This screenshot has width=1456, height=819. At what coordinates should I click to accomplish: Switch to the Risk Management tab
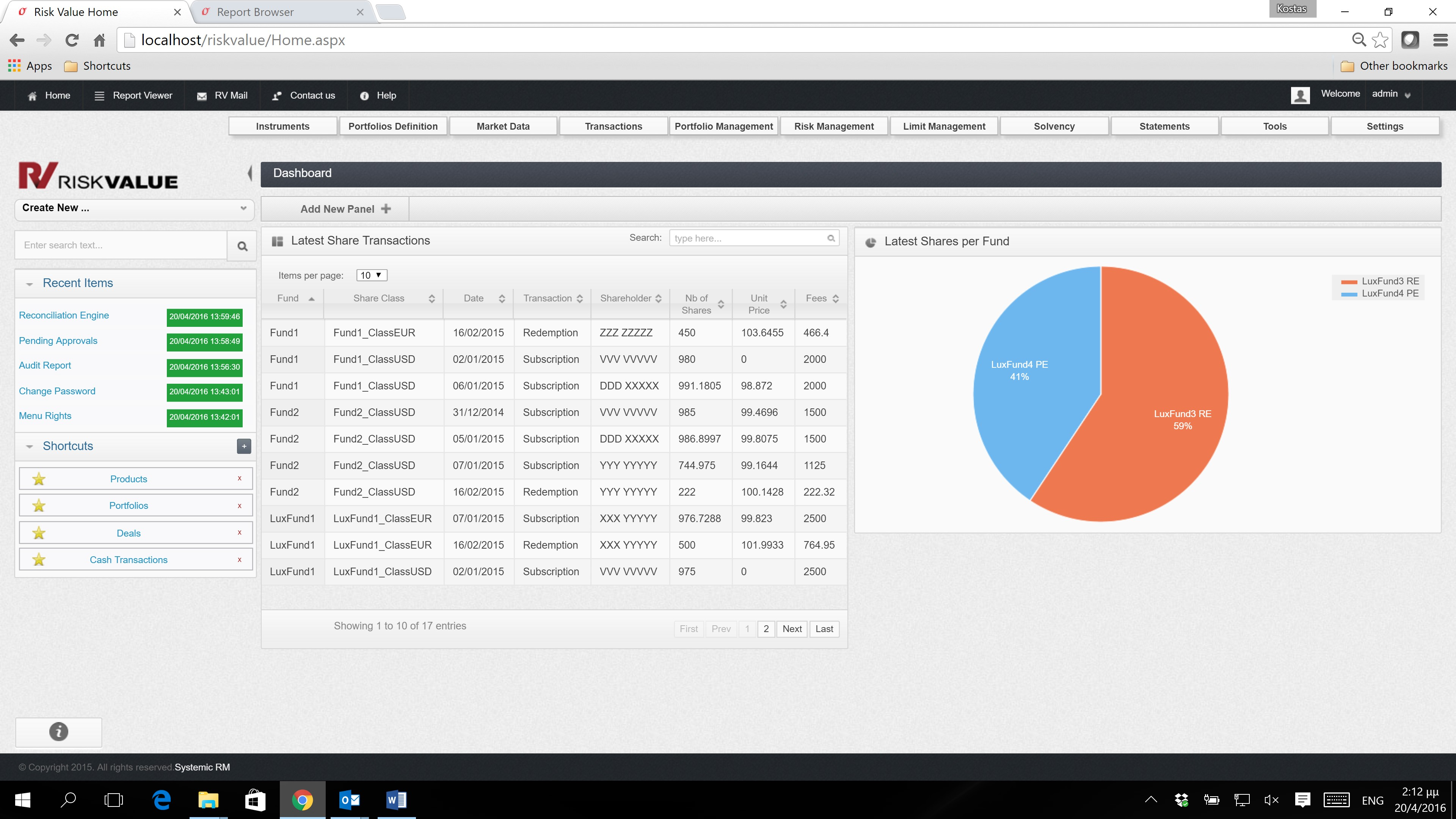tap(834, 126)
